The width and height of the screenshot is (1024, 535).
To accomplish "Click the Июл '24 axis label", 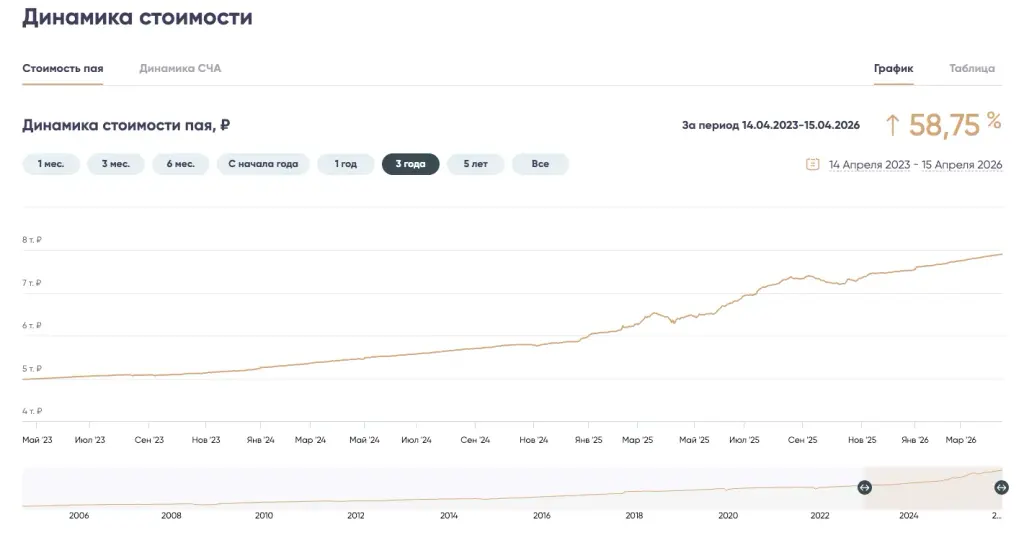I will coord(416,440).
